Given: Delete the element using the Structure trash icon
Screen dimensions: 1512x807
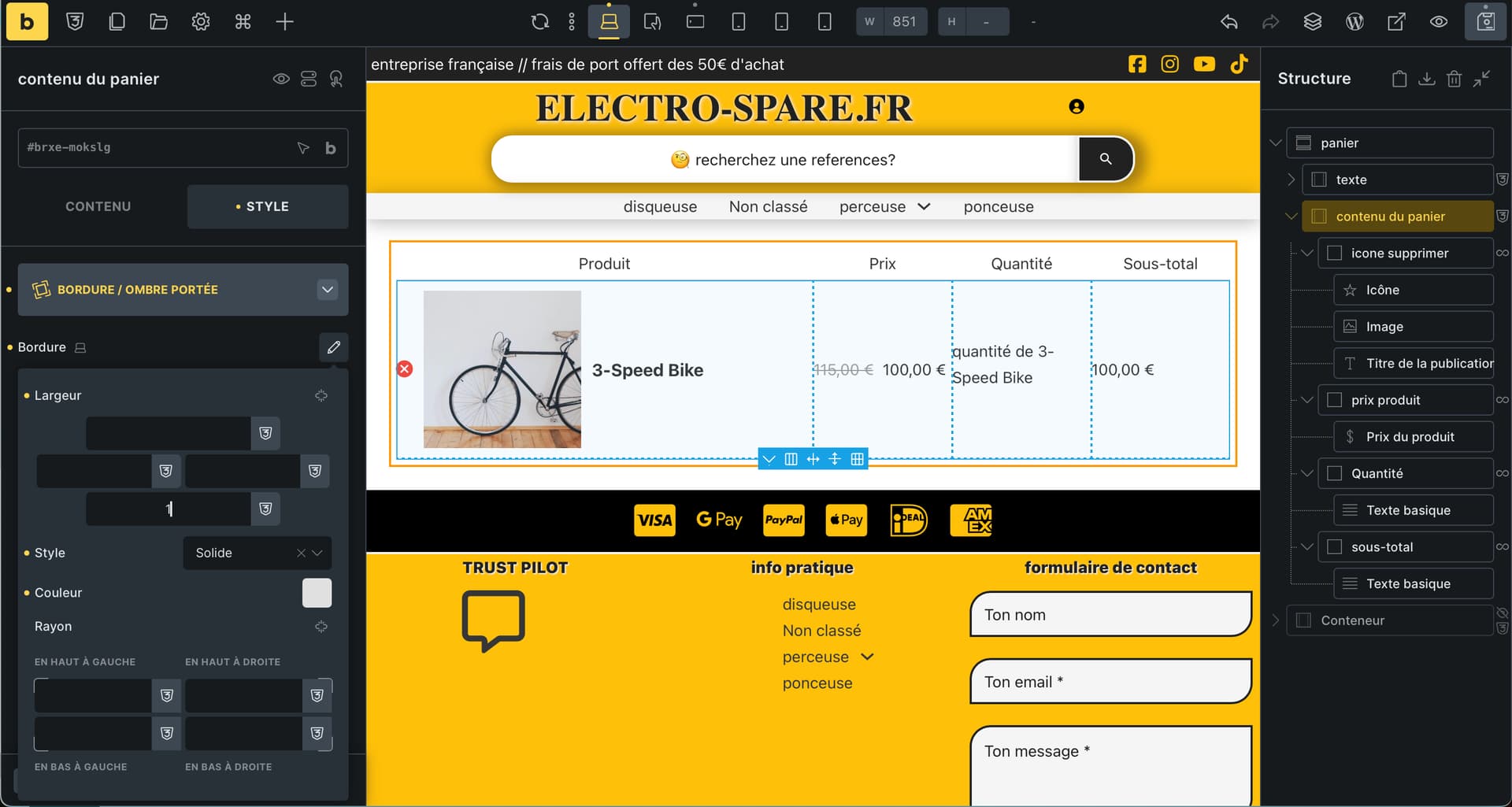Looking at the screenshot, I should (1454, 79).
